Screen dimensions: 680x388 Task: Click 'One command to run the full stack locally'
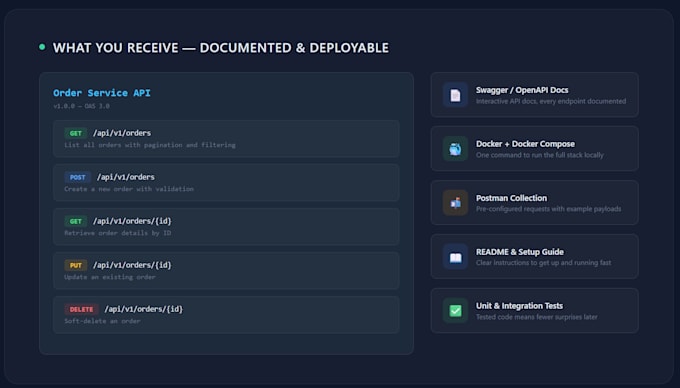[x=539, y=155]
